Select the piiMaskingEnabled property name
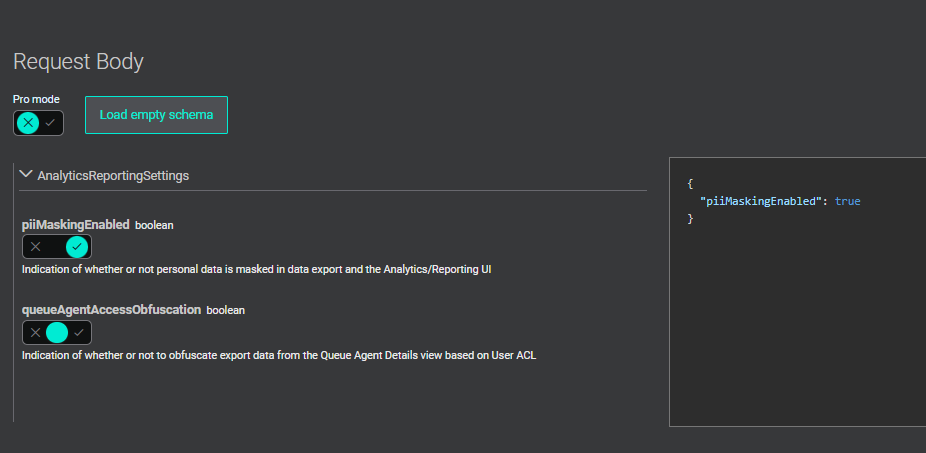The height and width of the screenshot is (453, 926). point(76,225)
